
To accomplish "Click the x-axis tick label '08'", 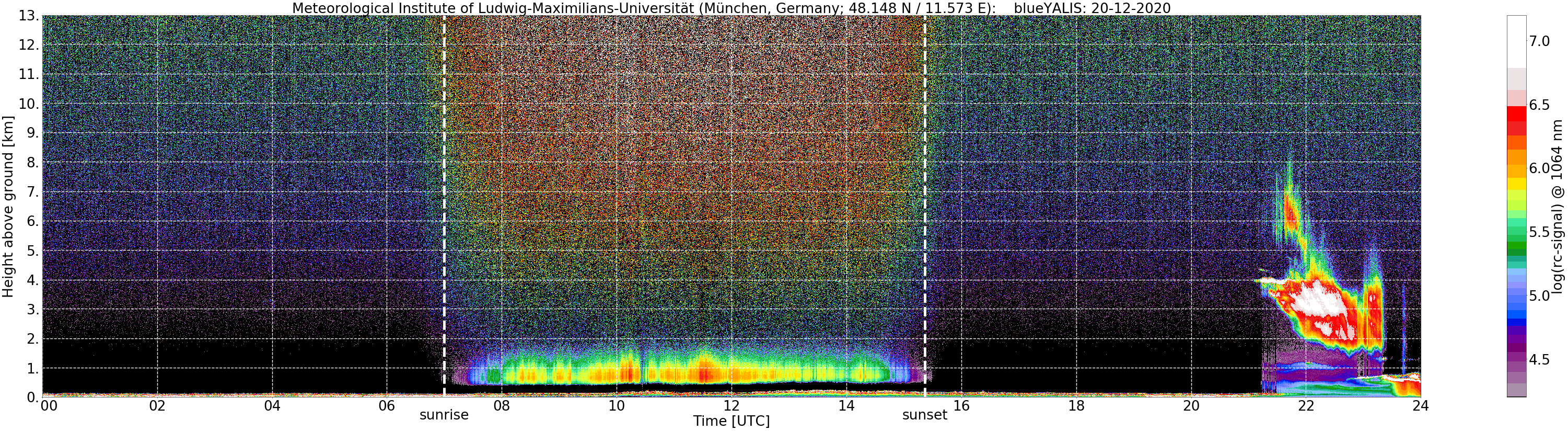I will (502, 406).
